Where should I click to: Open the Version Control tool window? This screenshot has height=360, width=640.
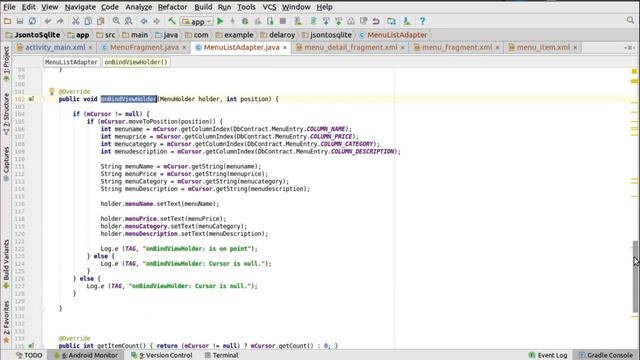(162, 355)
